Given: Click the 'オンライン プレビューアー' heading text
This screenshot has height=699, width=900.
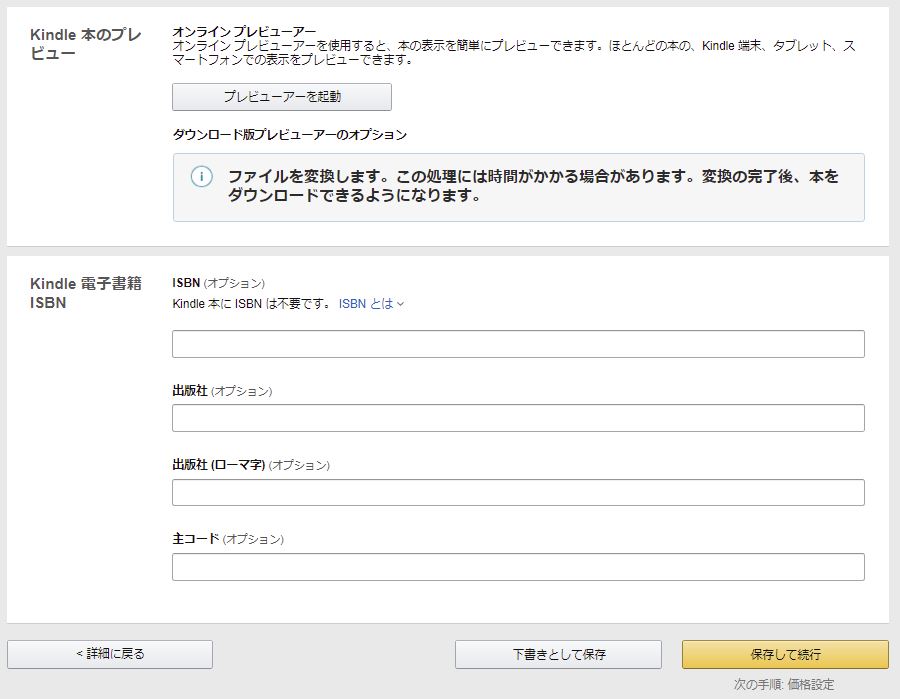Looking at the screenshot, I should click(244, 32).
